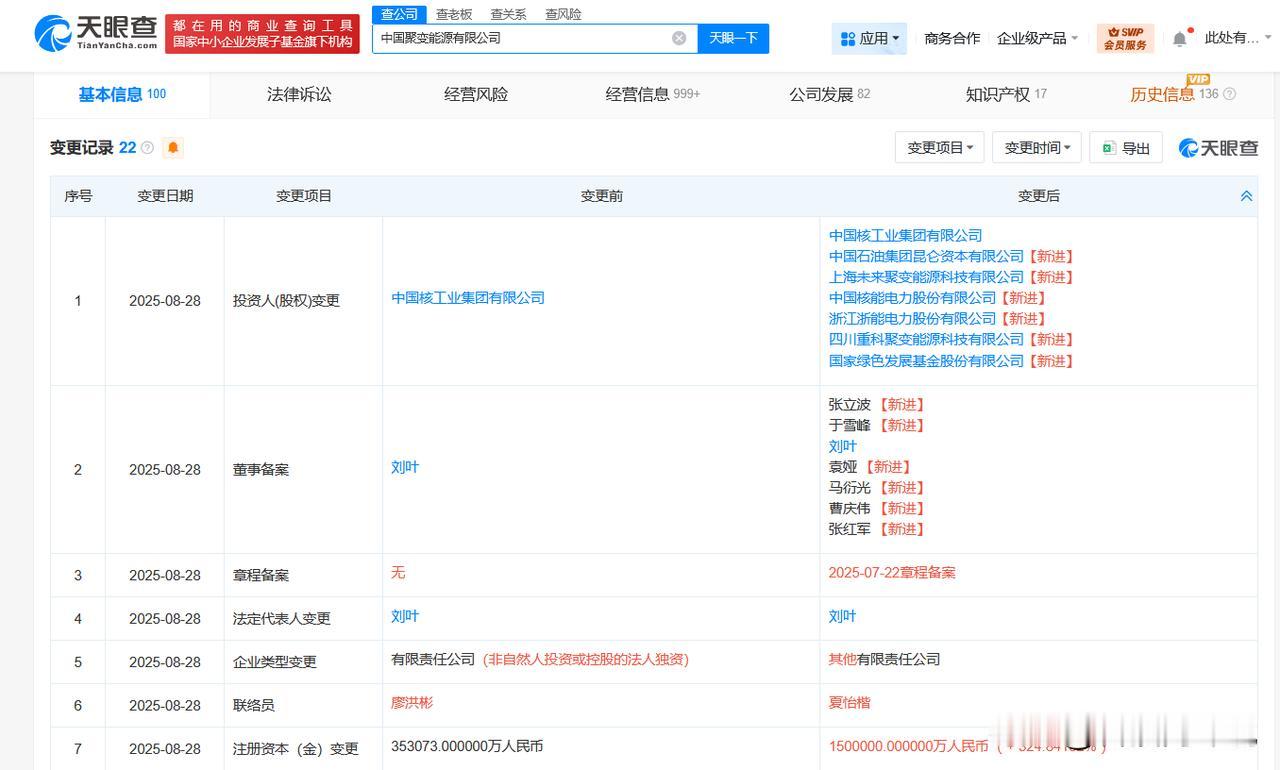1280x770 pixels.
Task: Click the 袁娅 director name
Action: click(x=843, y=467)
